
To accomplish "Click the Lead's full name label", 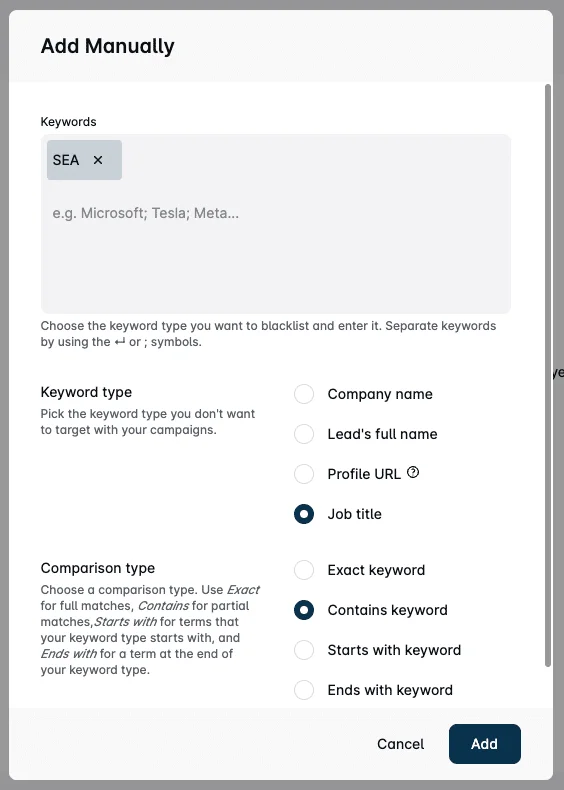I will pyautogui.click(x=382, y=434).
